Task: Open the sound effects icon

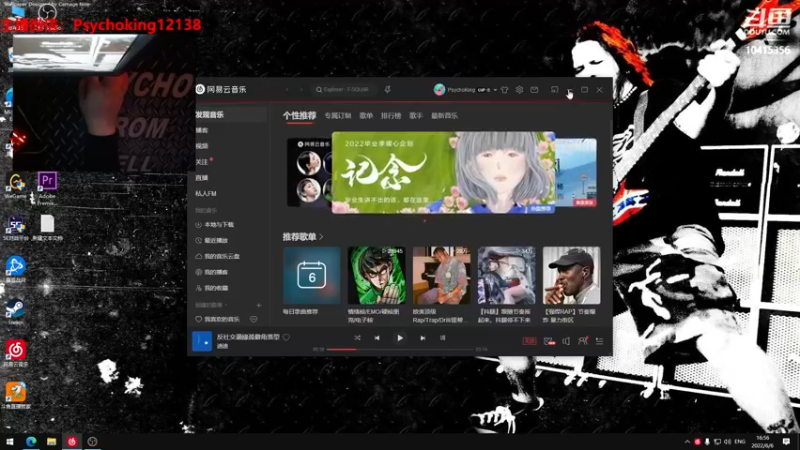Action: coord(549,341)
